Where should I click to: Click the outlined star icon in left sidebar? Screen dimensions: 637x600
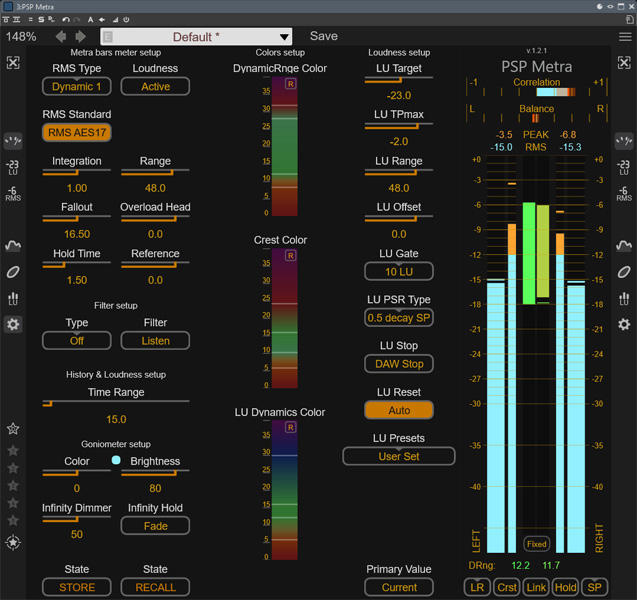click(13, 429)
